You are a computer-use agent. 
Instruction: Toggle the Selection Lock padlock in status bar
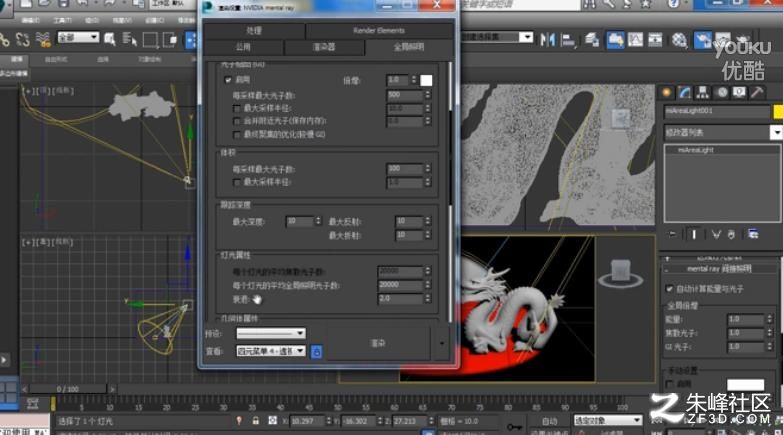(x=256, y=421)
